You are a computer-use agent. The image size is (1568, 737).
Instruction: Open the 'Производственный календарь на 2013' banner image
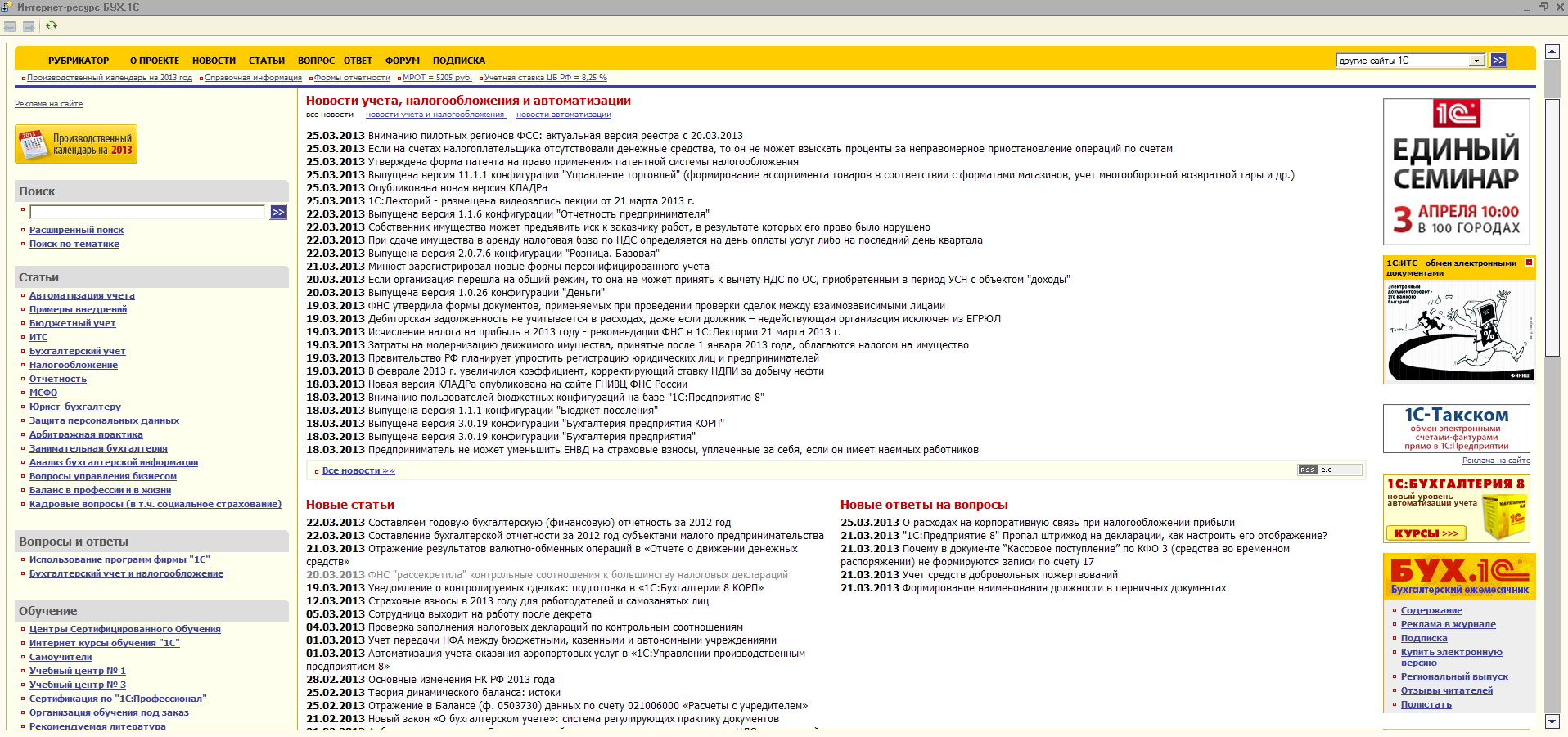tap(76, 144)
